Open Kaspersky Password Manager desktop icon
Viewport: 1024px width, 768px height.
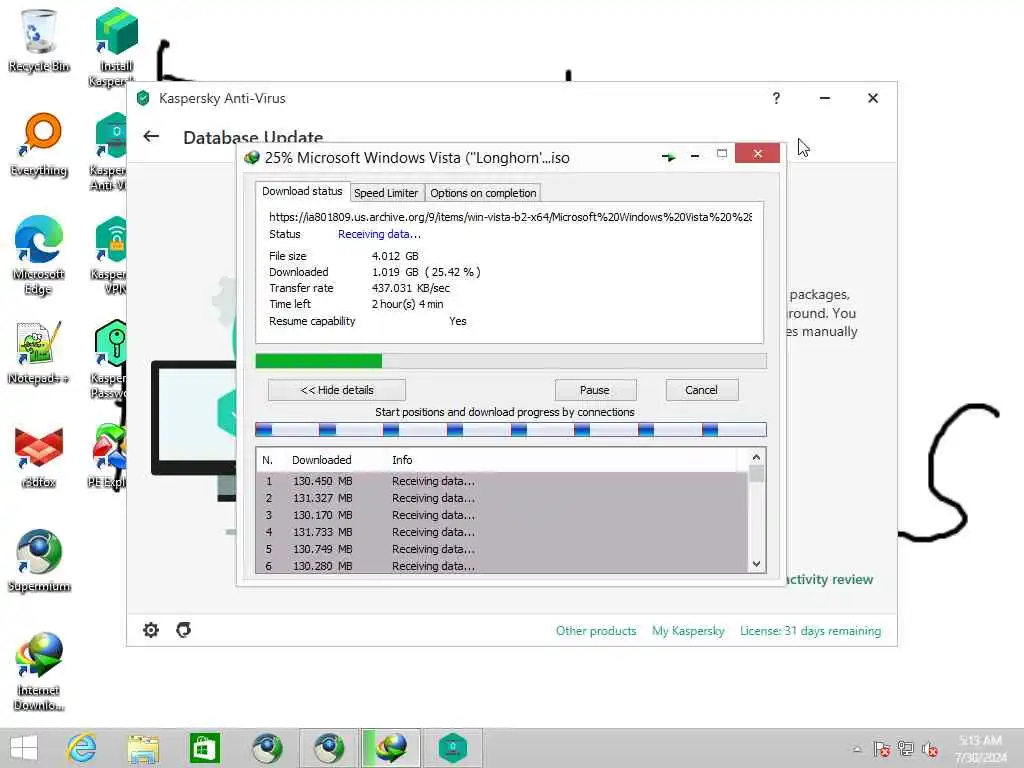(109, 359)
